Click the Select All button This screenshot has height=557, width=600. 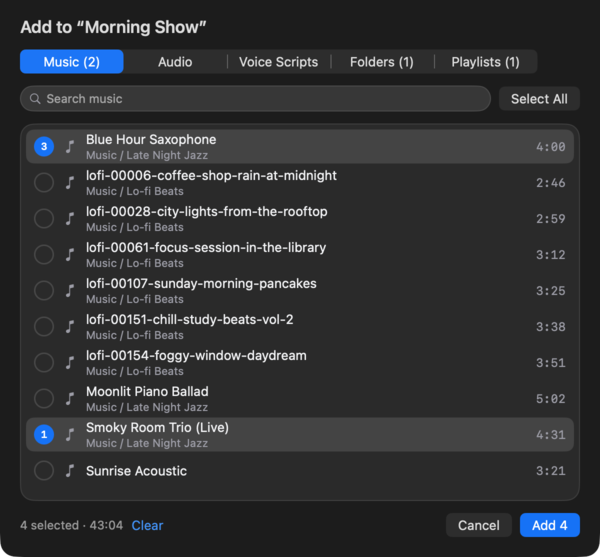tap(539, 99)
